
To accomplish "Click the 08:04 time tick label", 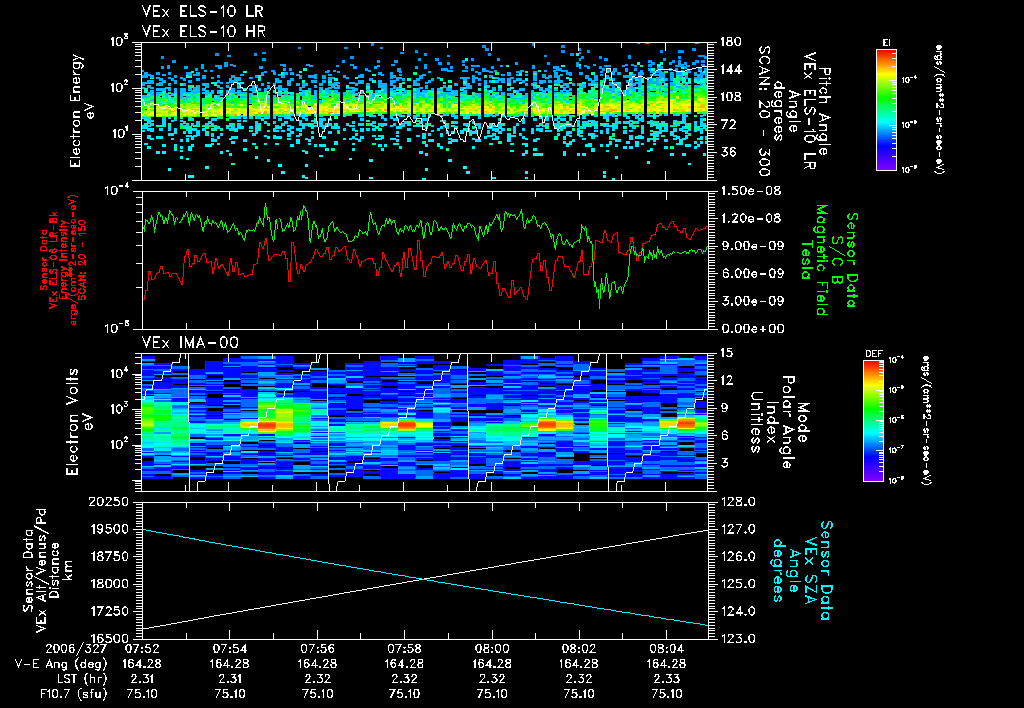I will pos(667,649).
